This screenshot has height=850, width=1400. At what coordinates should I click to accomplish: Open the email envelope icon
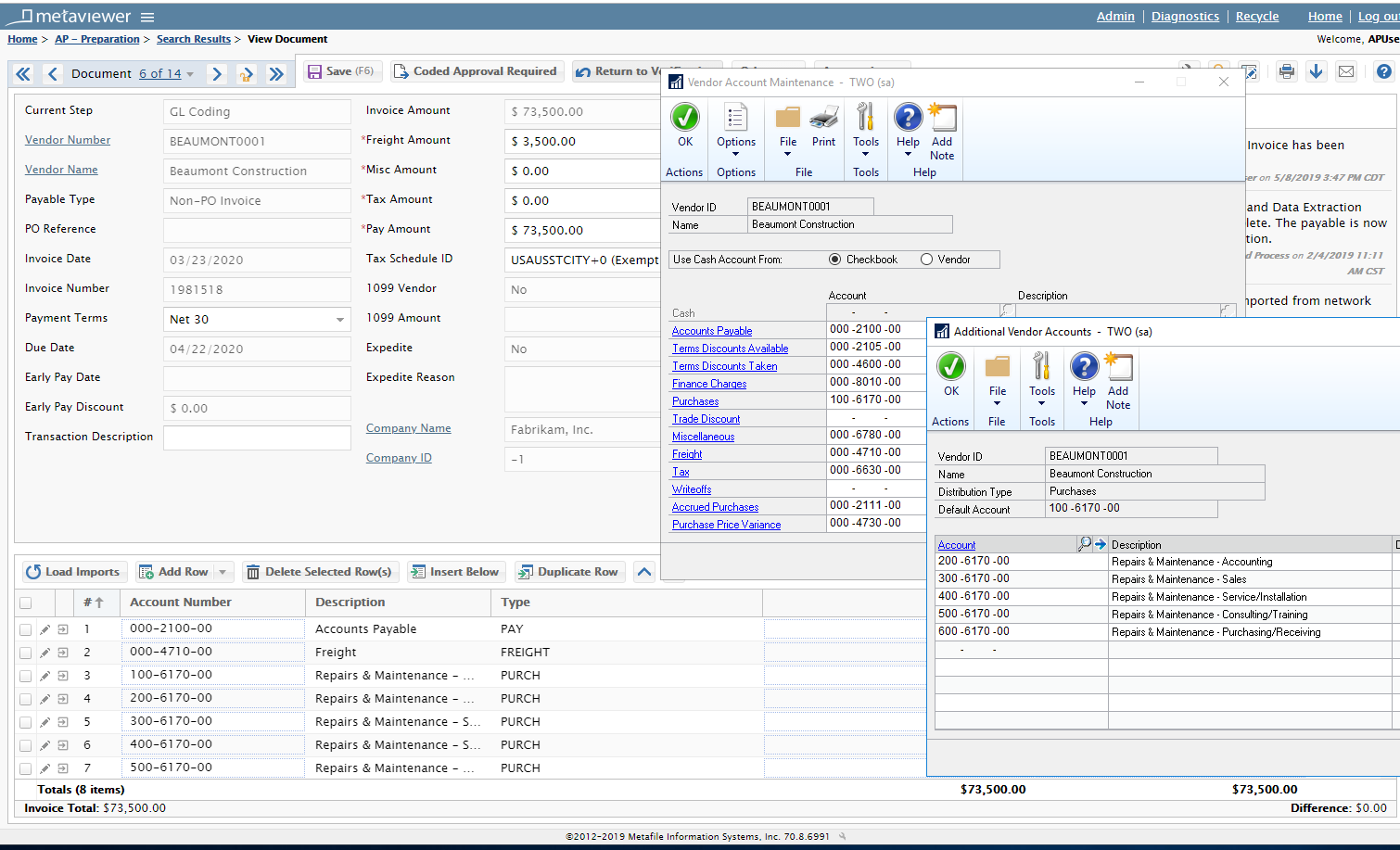[1345, 71]
